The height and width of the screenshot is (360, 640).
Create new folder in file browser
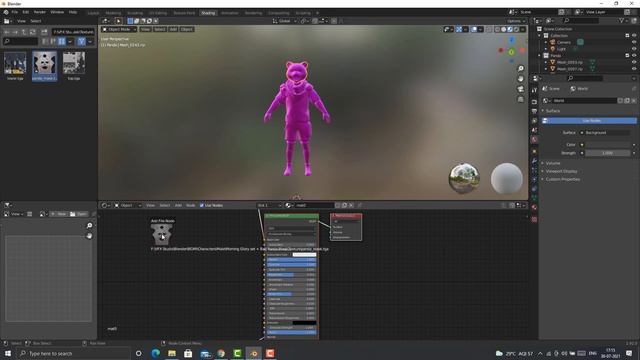[44, 32]
